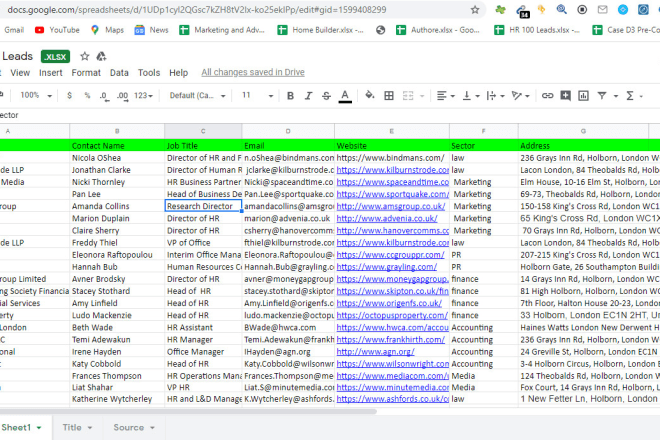
Task: Select the Sector header cell
Action: click(484, 146)
